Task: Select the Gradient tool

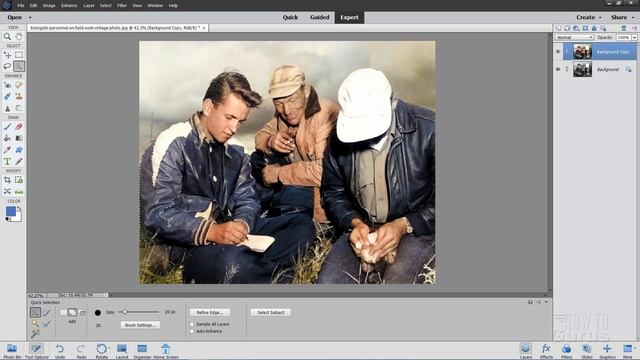Action: tap(19, 138)
